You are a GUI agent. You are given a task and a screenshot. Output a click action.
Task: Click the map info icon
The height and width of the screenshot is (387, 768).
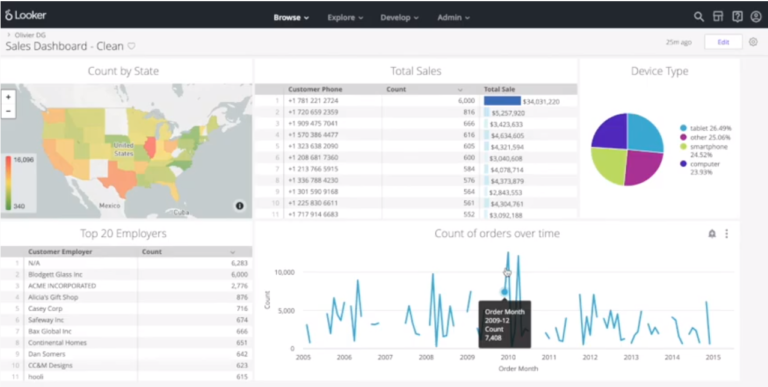[240, 206]
